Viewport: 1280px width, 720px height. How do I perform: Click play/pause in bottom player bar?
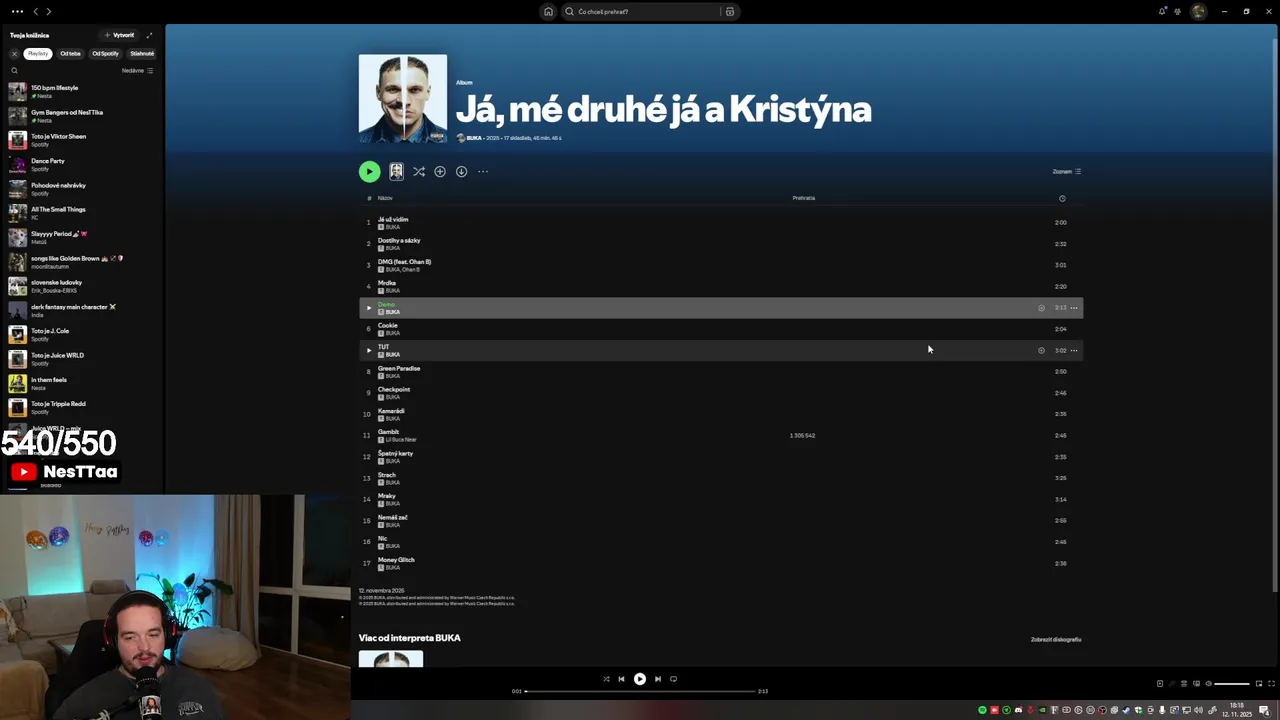point(640,679)
